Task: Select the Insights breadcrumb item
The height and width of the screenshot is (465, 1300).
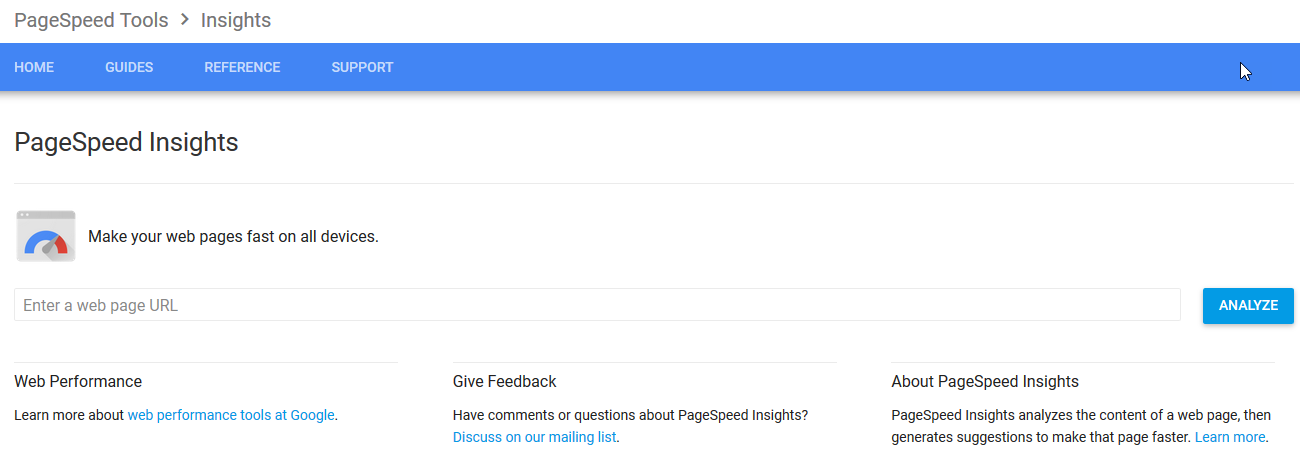Action: (x=236, y=20)
